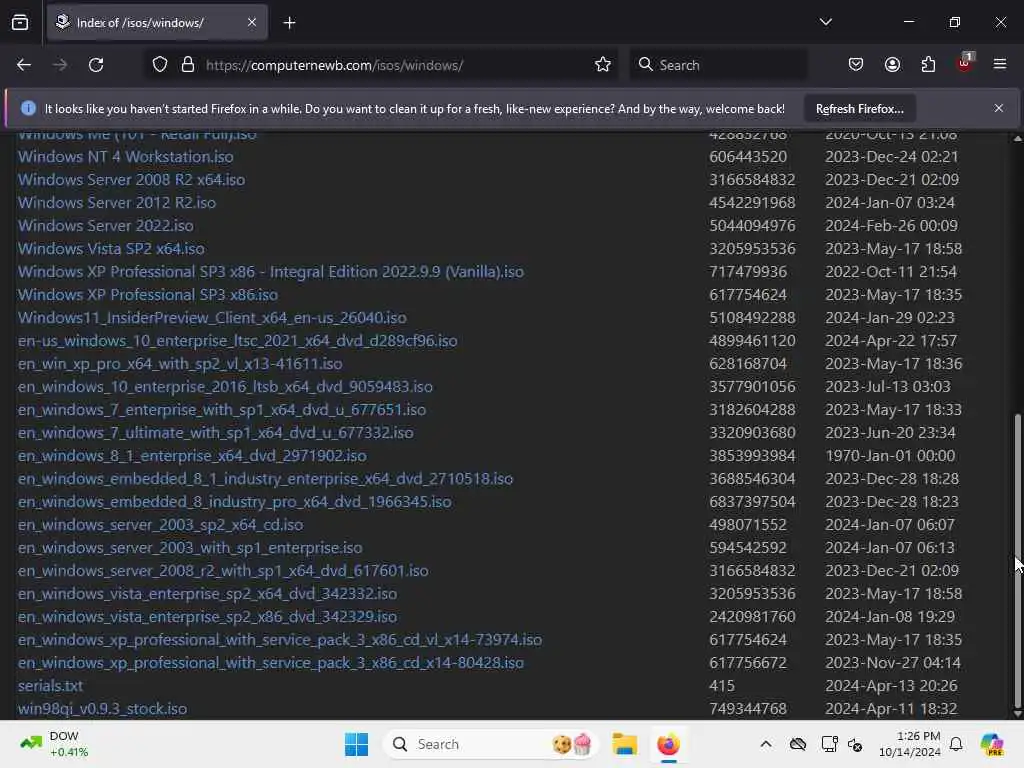Open en_windows_8_1_enterprise_x64 iso link
The image size is (1024, 768).
click(x=192, y=456)
